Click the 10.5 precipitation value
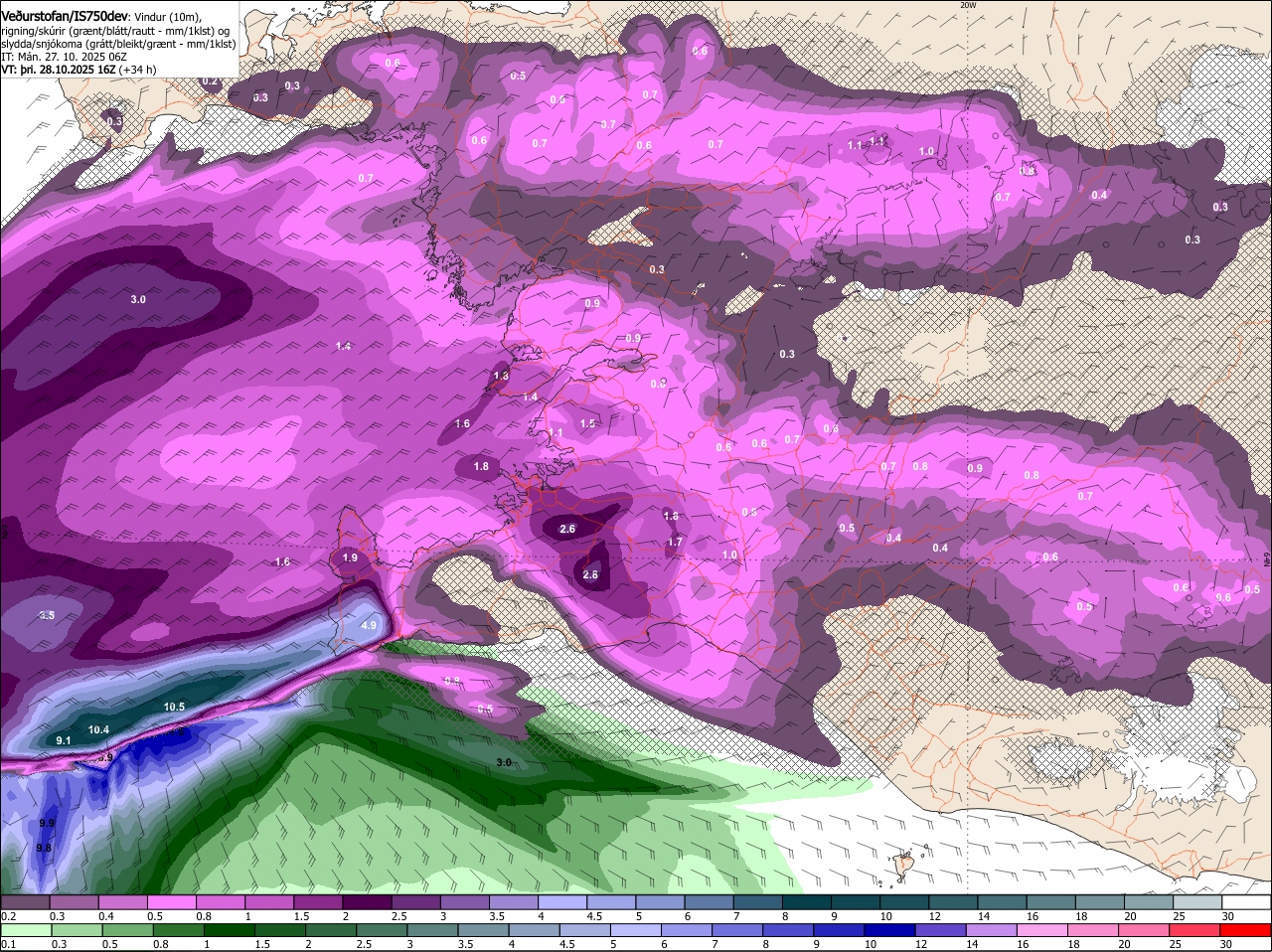 (x=174, y=707)
